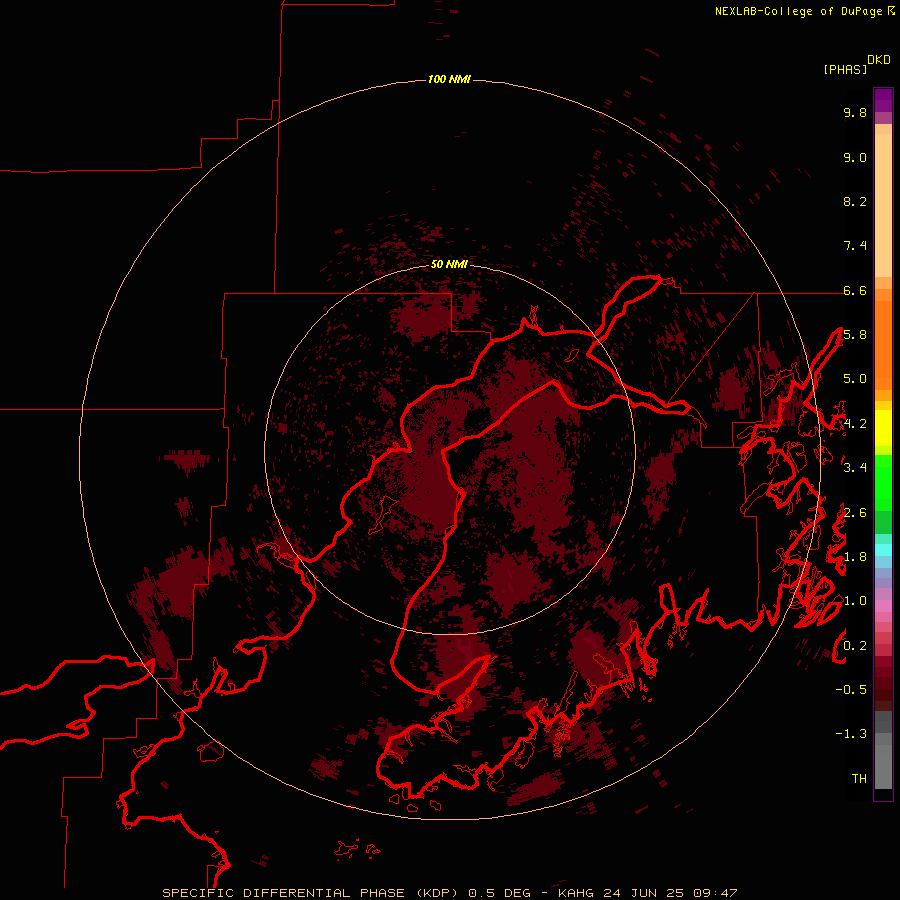Click the 7.4 legend value
The width and height of the screenshot is (900, 900).
(x=855, y=246)
